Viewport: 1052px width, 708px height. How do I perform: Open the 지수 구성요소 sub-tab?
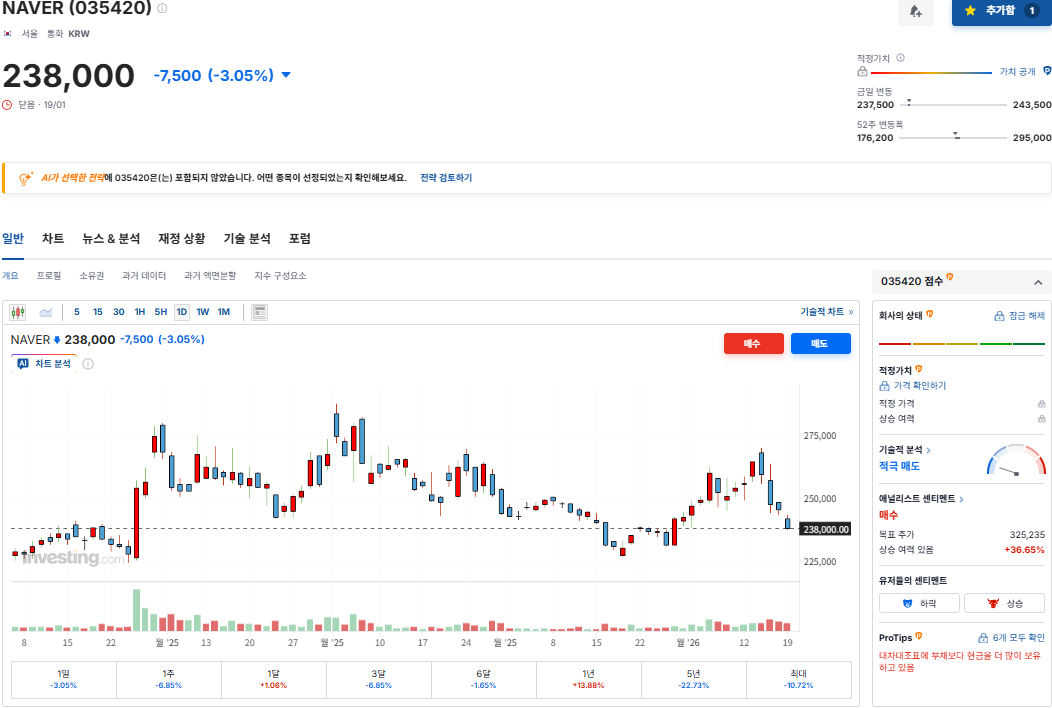pyautogui.click(x=280, y=276)
